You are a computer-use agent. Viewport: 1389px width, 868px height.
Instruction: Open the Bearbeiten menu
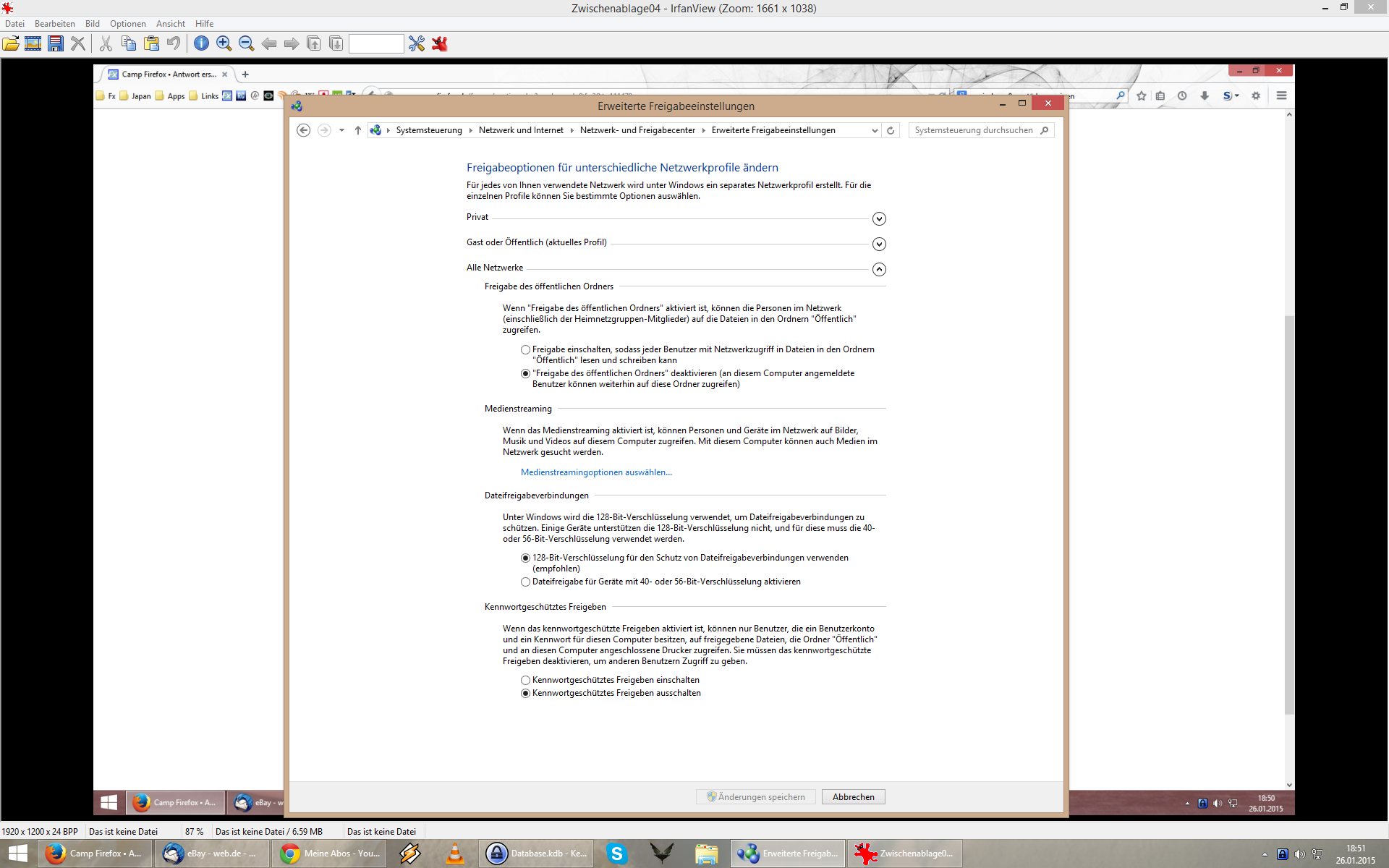click(x=54, y=24)
